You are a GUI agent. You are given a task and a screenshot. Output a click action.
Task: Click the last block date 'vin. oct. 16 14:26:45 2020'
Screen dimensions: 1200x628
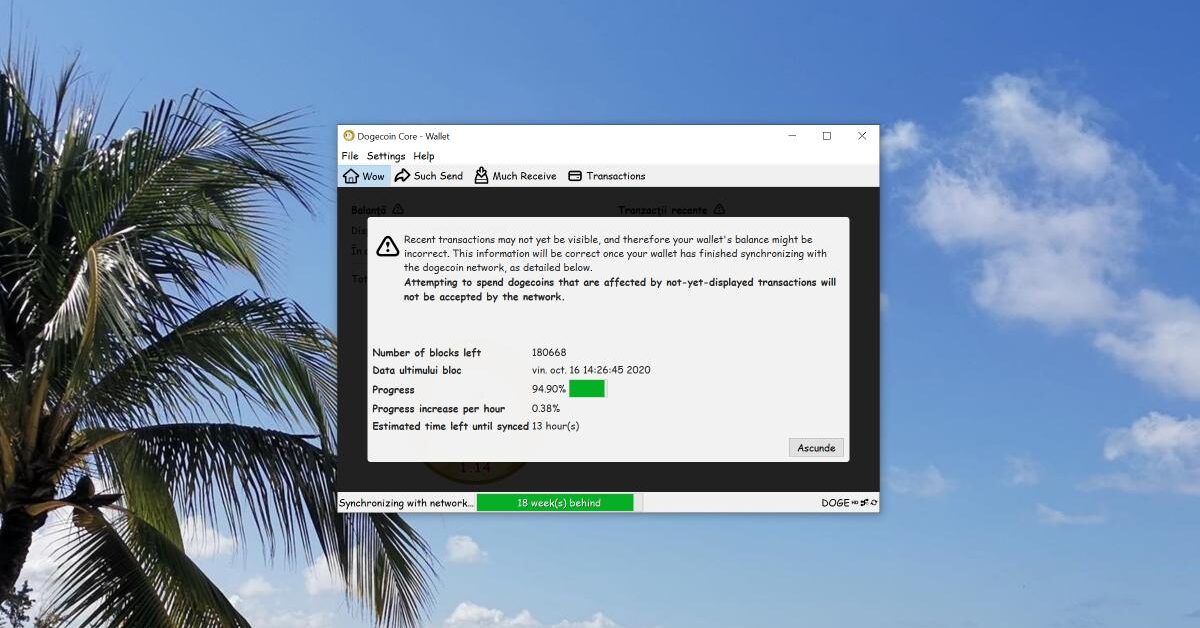coord(591,370)
